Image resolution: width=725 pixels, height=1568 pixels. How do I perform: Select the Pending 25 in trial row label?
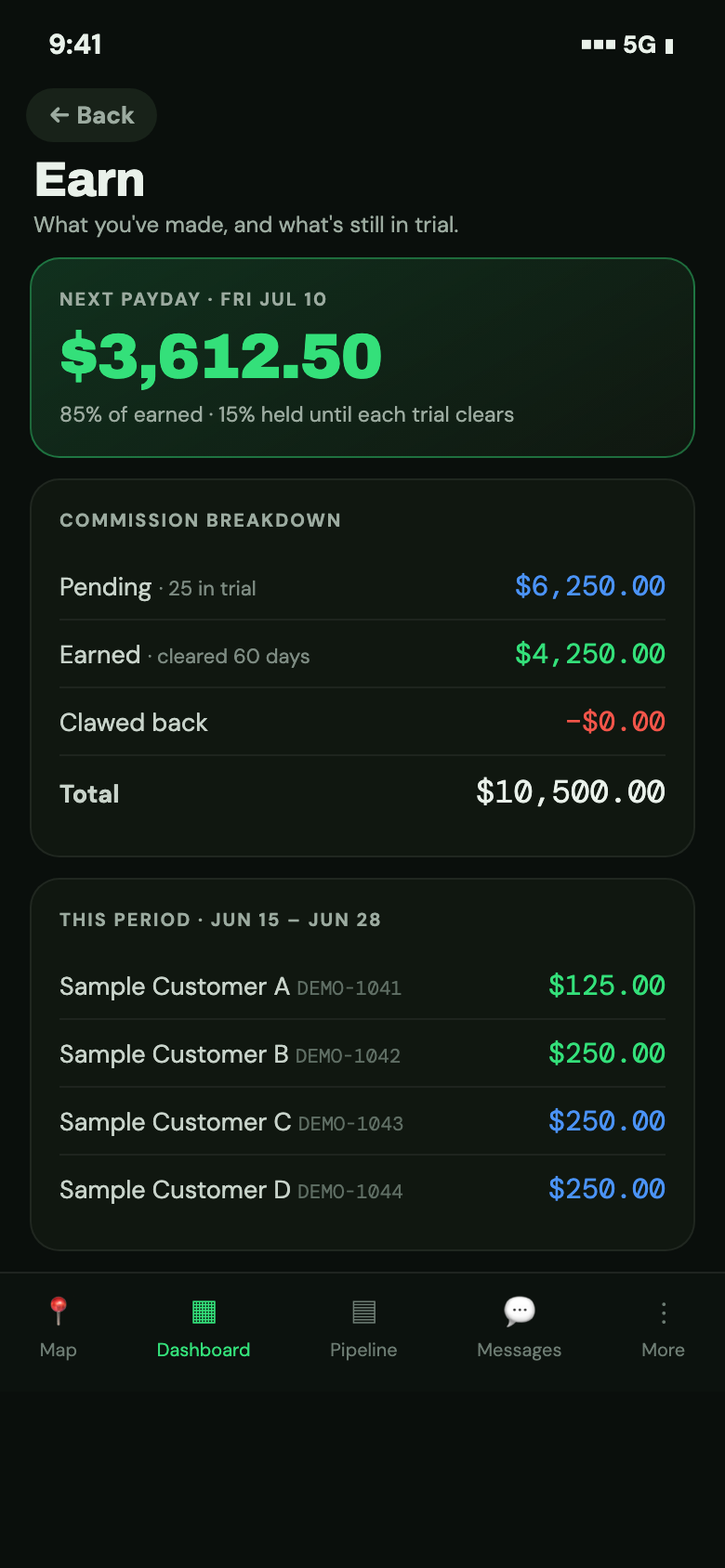158,587
